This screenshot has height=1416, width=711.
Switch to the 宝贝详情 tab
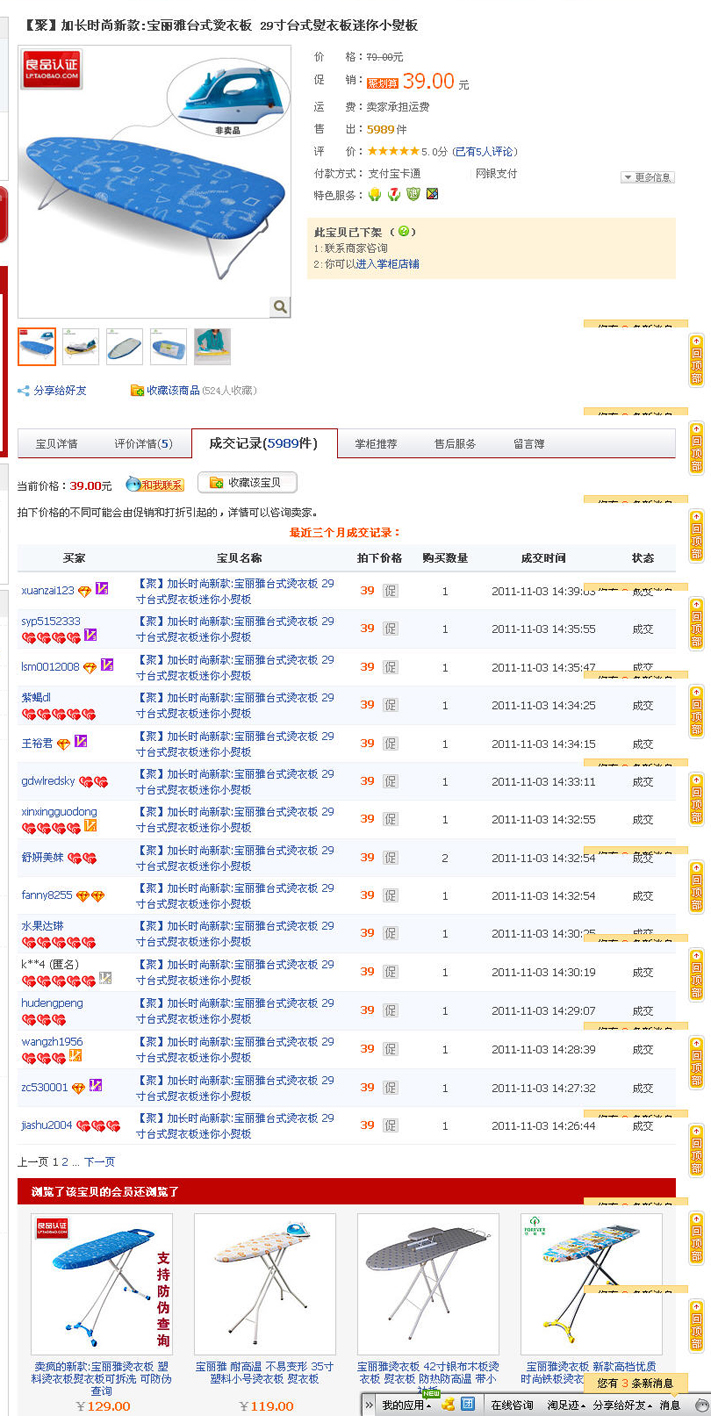pos(56,444)
